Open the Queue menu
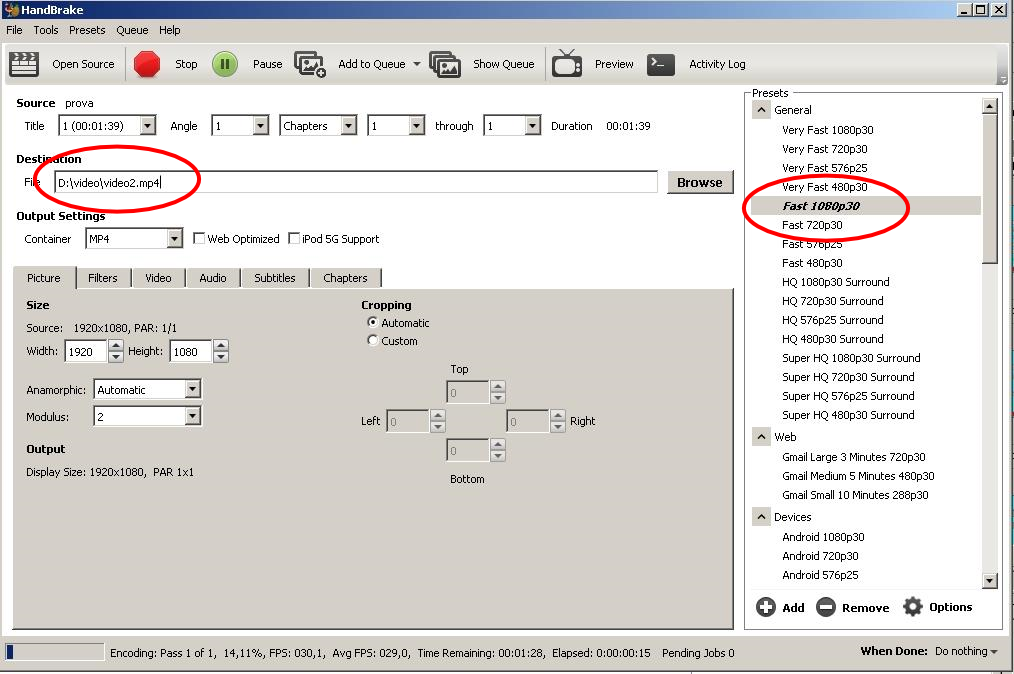1014x674 pixels. [x=132, y=30]
